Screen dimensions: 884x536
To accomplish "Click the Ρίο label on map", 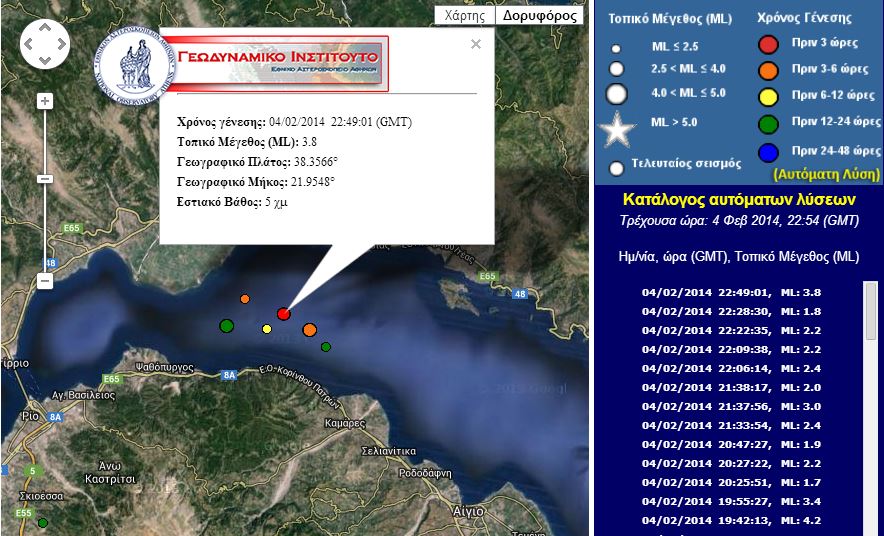I will tap(30, 416).
